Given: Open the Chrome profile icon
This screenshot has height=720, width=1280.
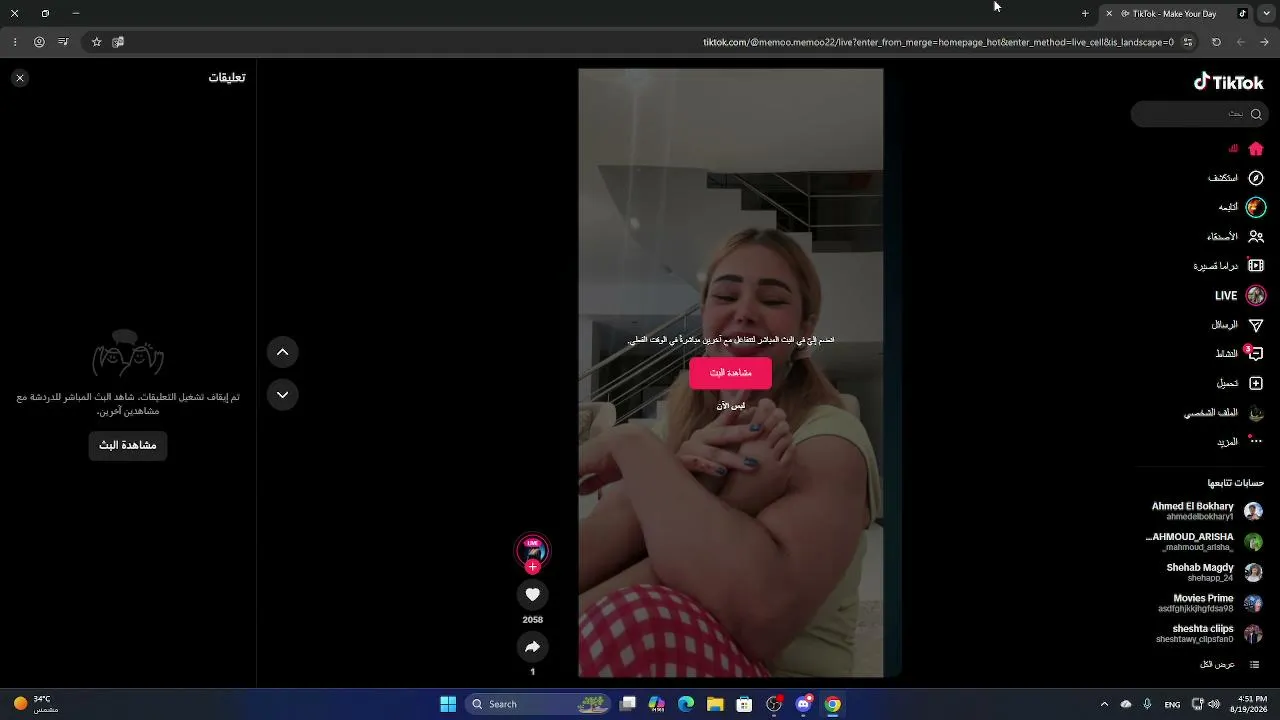Looking at the screenshot, I should tap(39, 42).
